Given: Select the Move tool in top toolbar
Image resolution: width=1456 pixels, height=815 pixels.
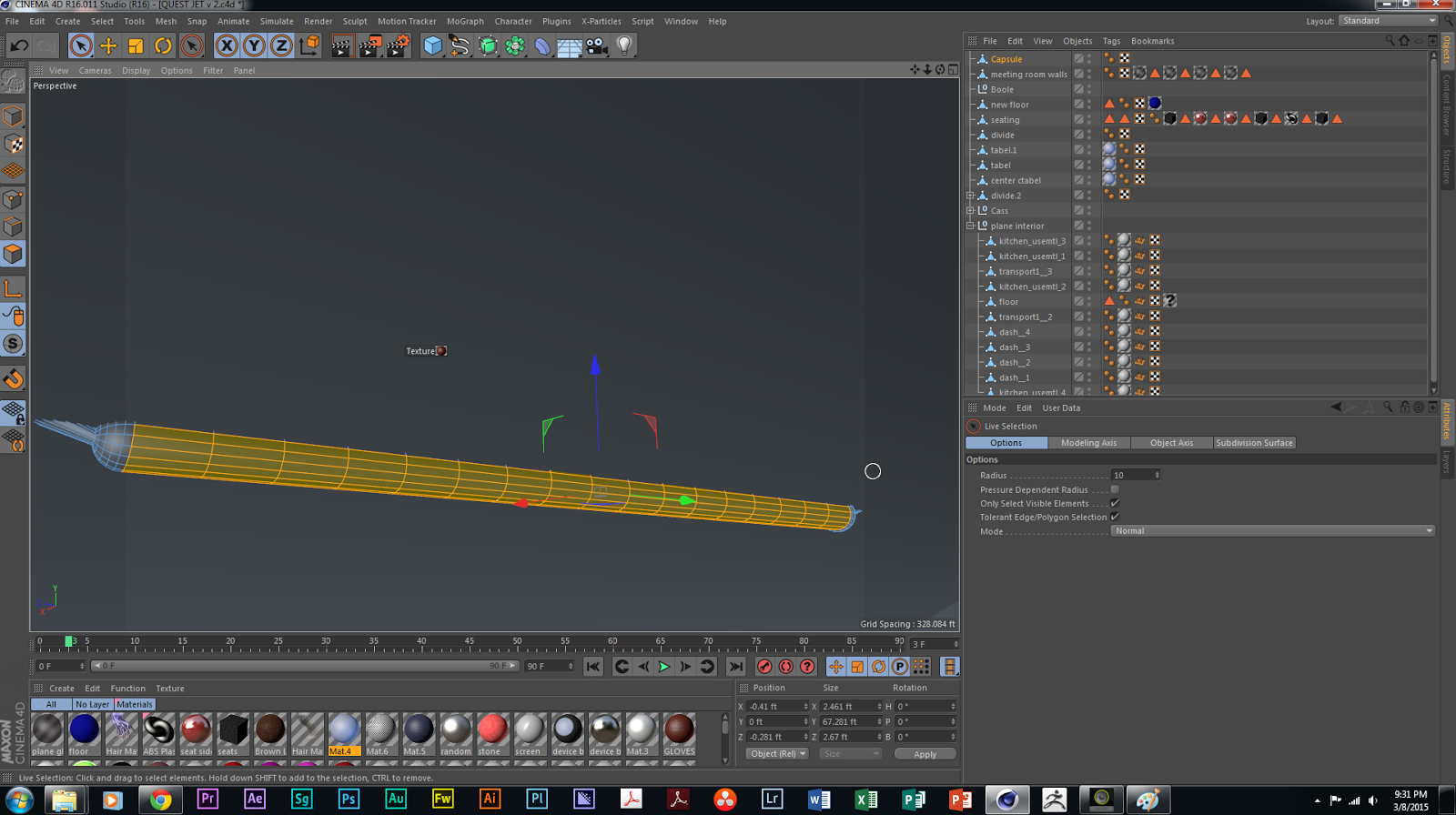Looking at the screenshot, I should pos(108,45).
